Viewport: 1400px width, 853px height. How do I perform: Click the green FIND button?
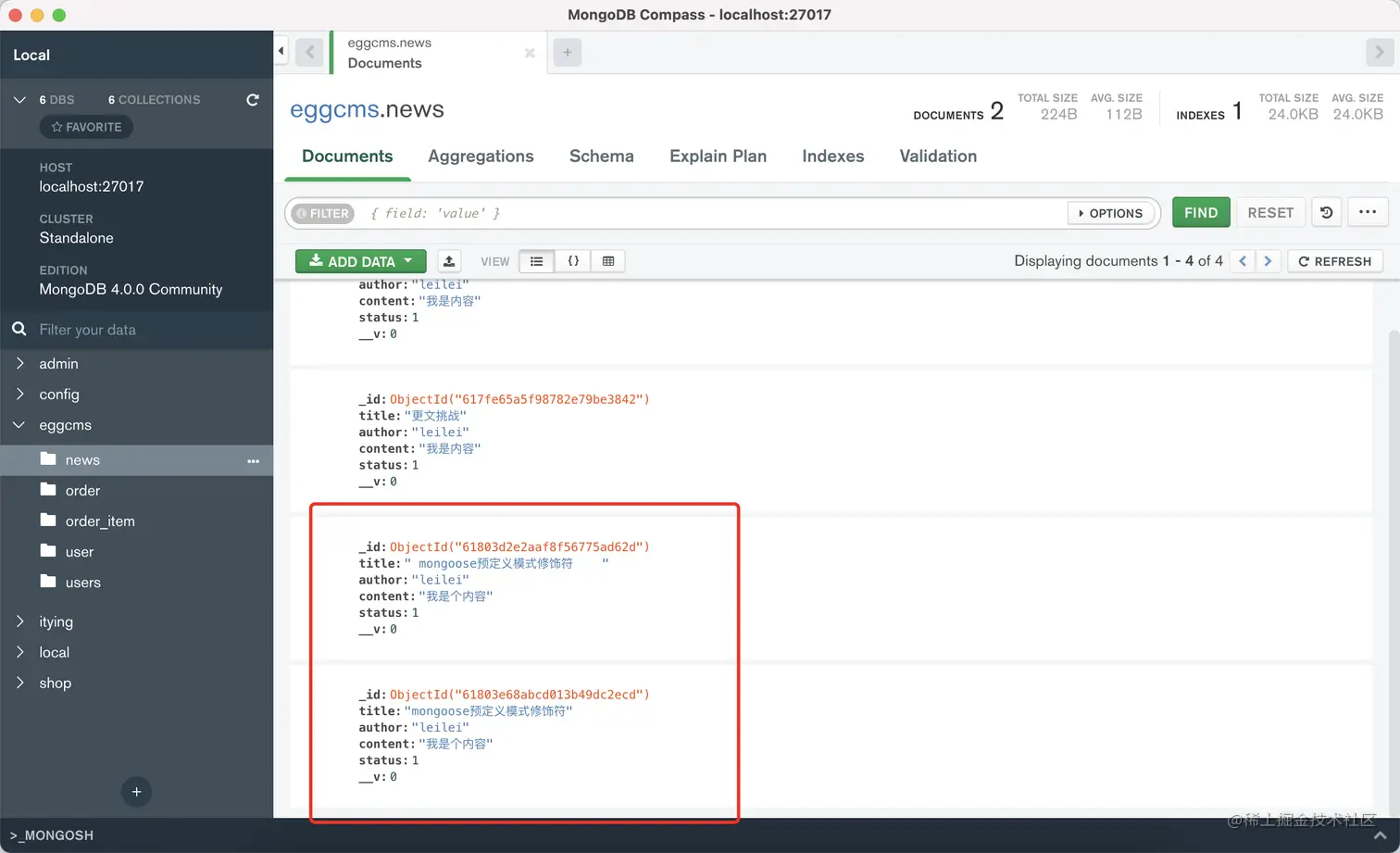(x=1201, y=212)
